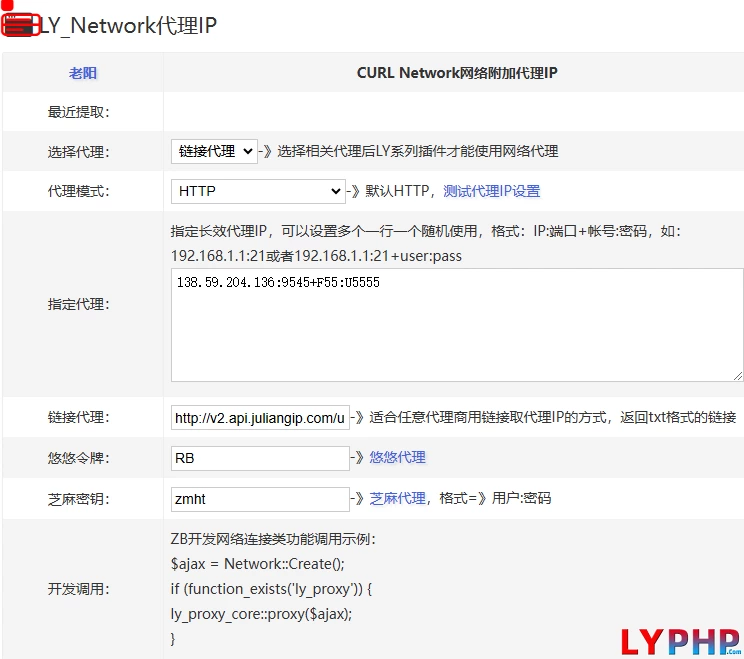Click the 老阳 author link
This screenshot has width=744, height=659.
point(83,73)
